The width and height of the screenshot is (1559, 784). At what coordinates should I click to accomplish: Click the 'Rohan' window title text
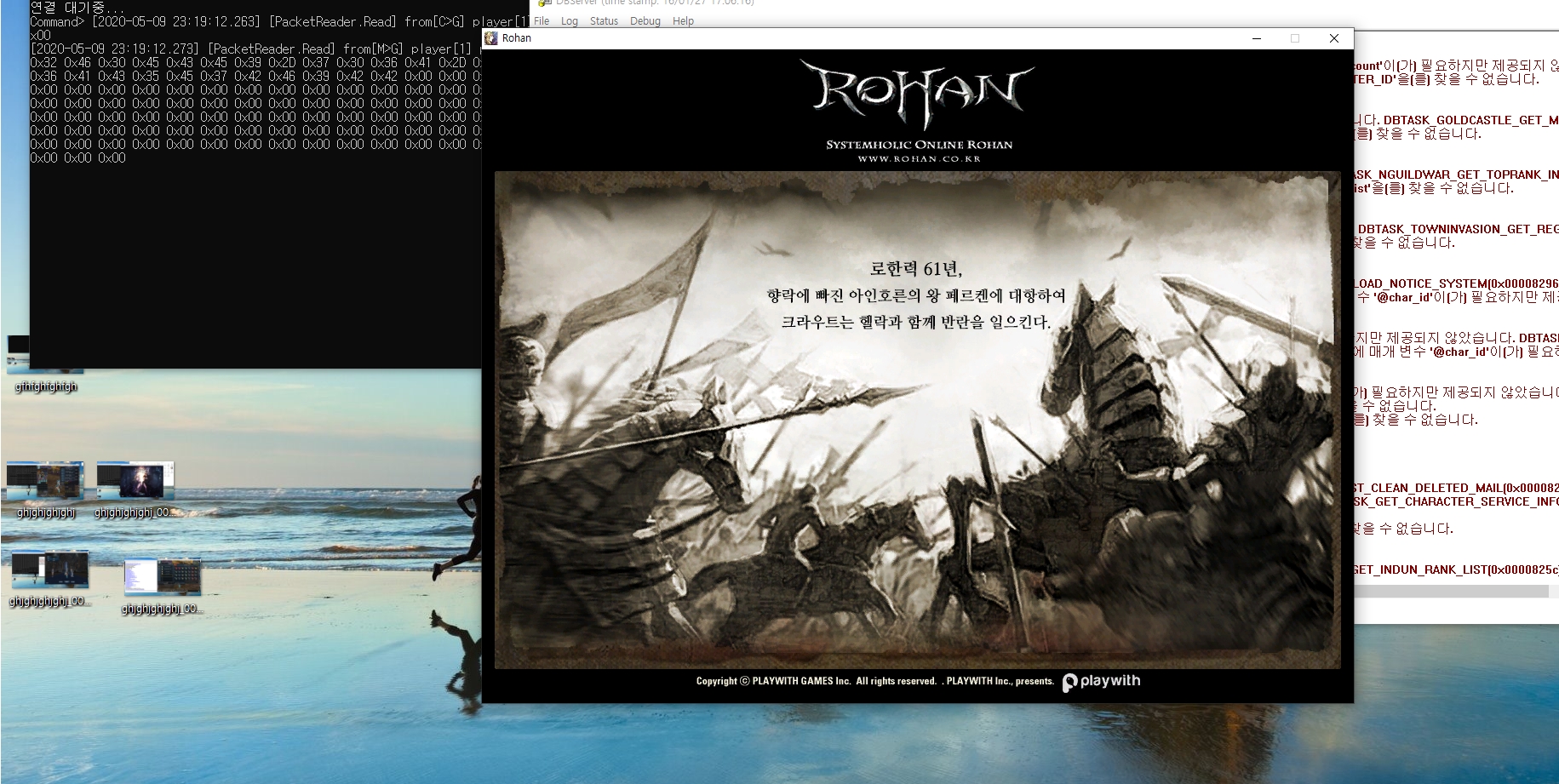517,38
